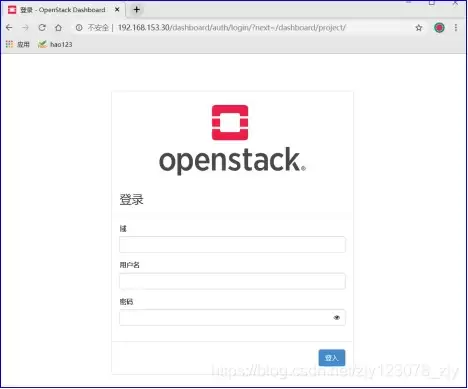Focus the 密码 (password) input field
Screen dimensions: 468x389
[x=232, y=317]
